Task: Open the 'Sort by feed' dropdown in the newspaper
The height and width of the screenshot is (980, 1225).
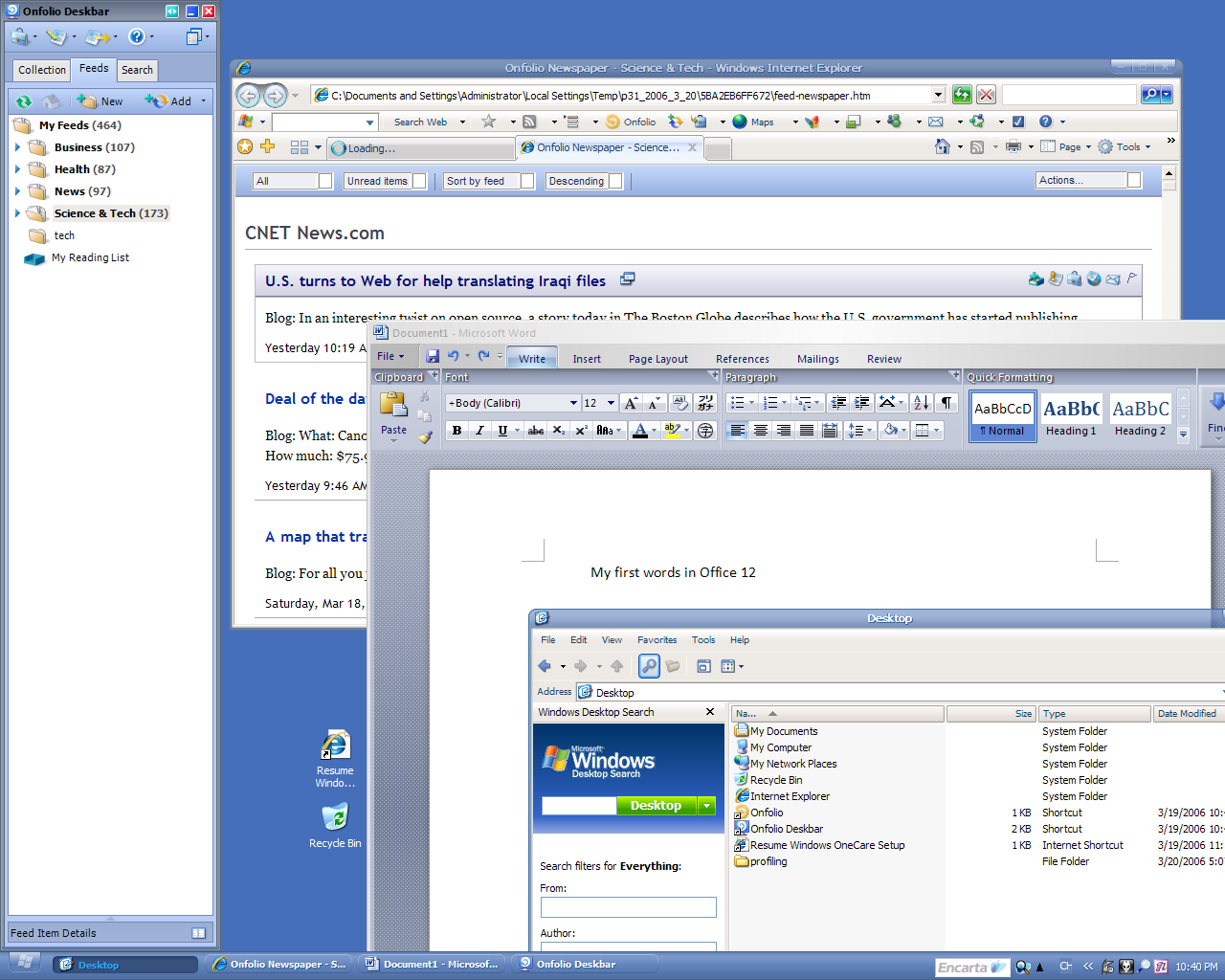Action: coord(526,181)
